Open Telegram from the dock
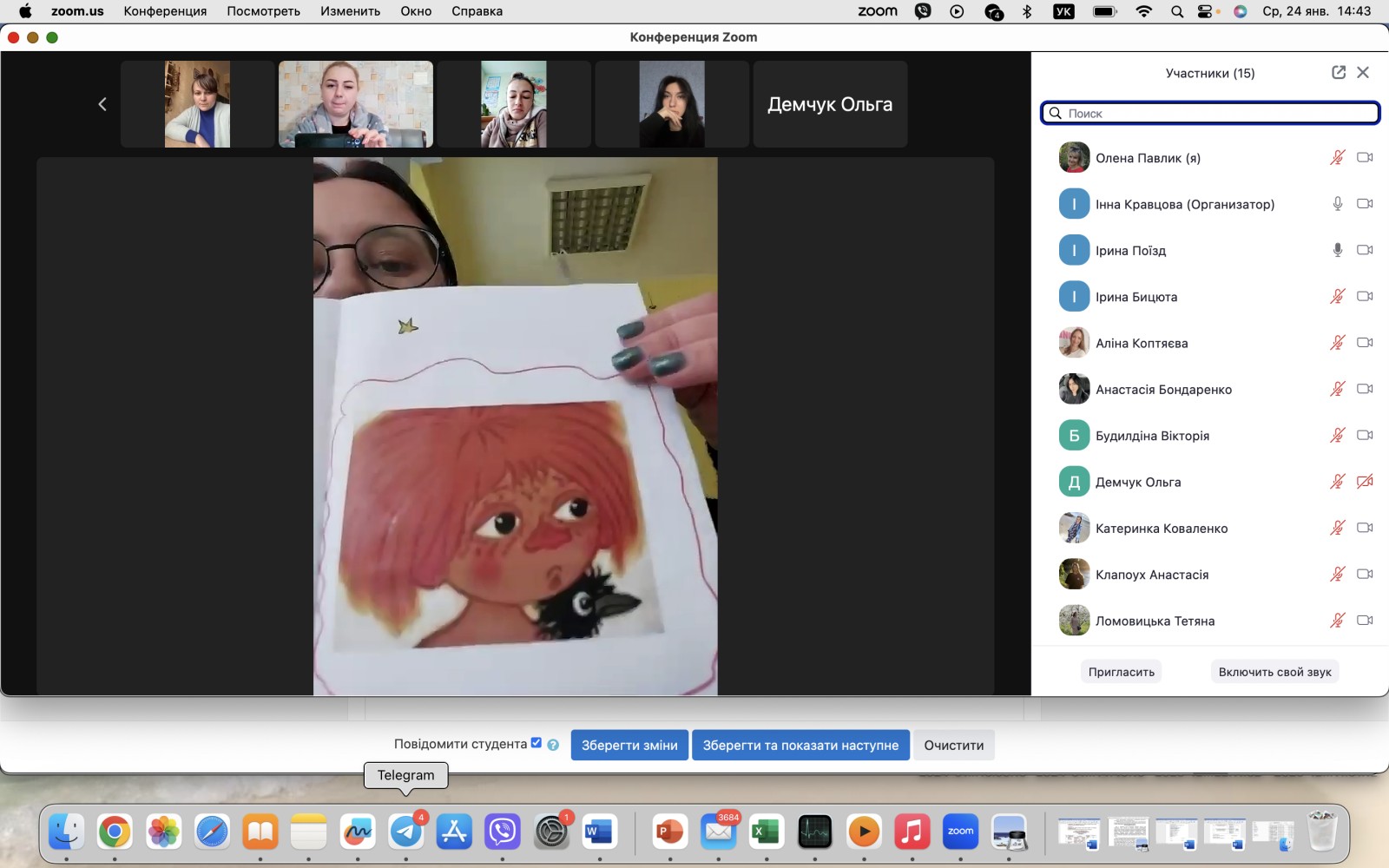The image size is (1389, 868). (x=405, y=832)
